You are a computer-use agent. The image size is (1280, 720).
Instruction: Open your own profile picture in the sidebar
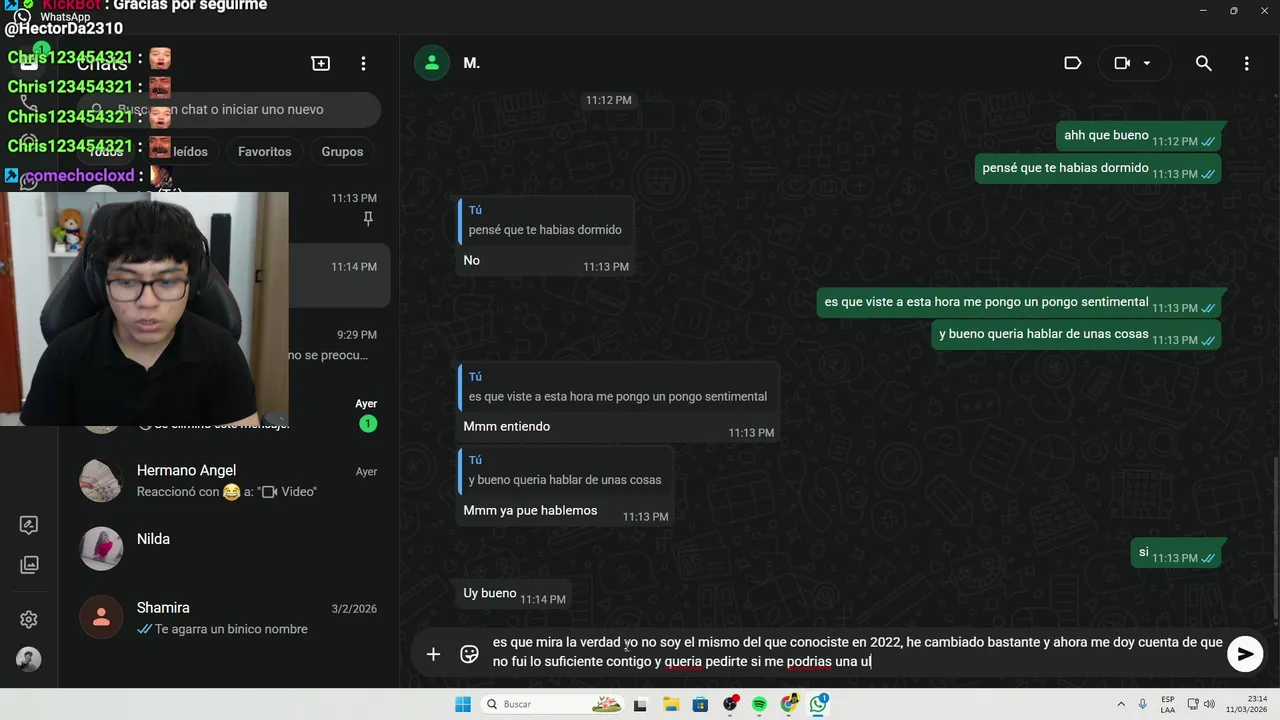click(29, 660)
